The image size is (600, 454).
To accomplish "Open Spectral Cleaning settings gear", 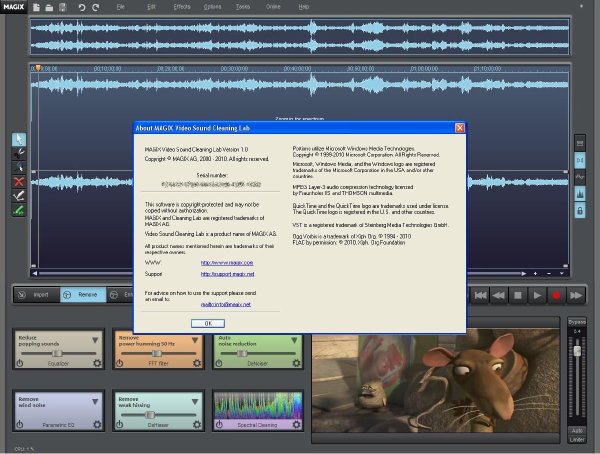I will point(297,425).
